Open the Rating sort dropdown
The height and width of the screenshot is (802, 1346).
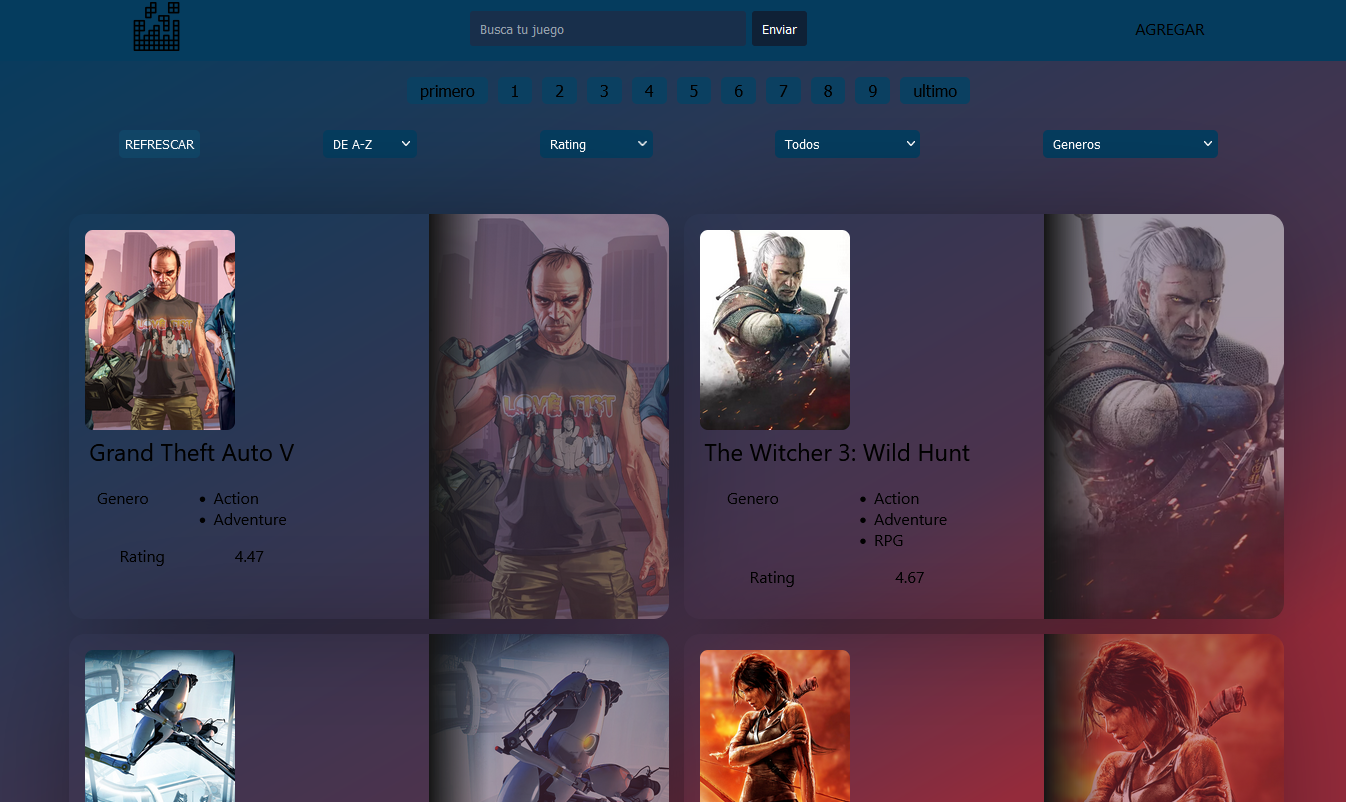596,144
